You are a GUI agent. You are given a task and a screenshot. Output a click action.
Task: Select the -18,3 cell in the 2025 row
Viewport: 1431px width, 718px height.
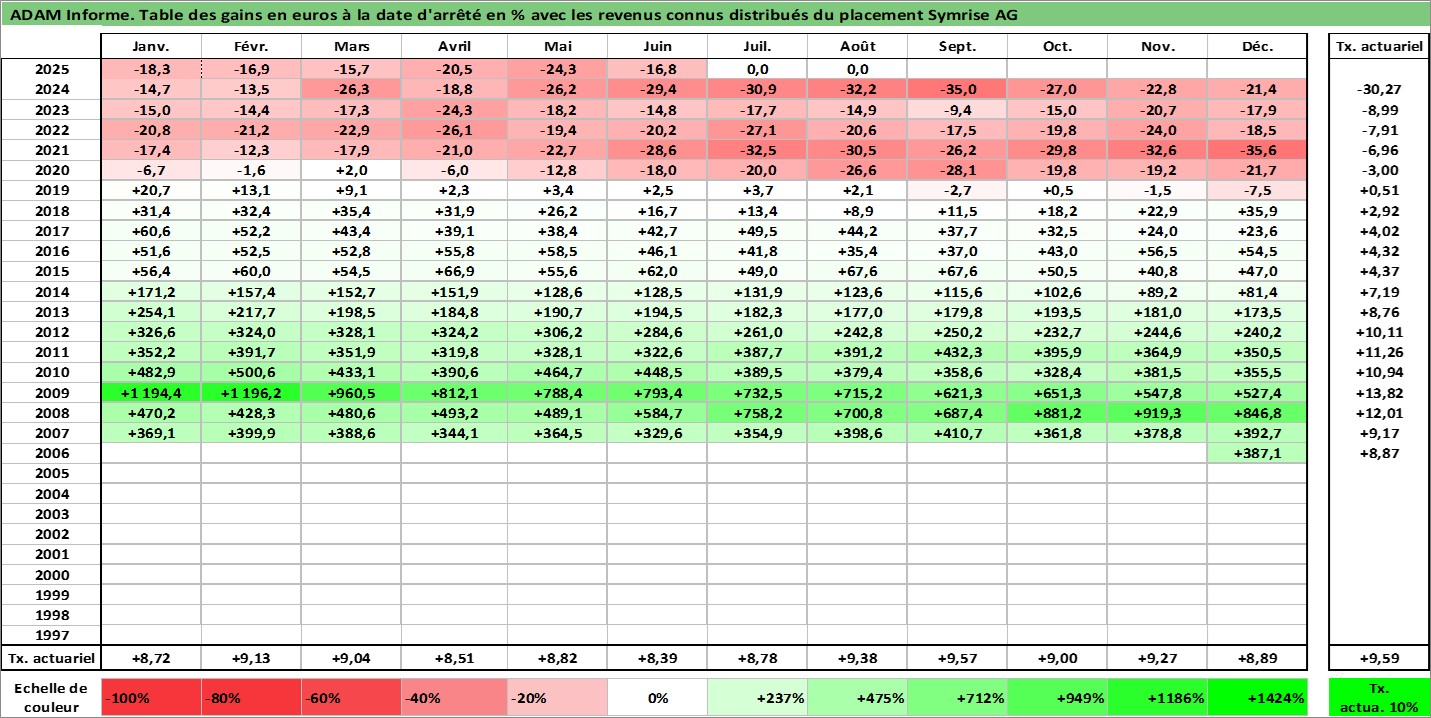(x=152, y=69)
